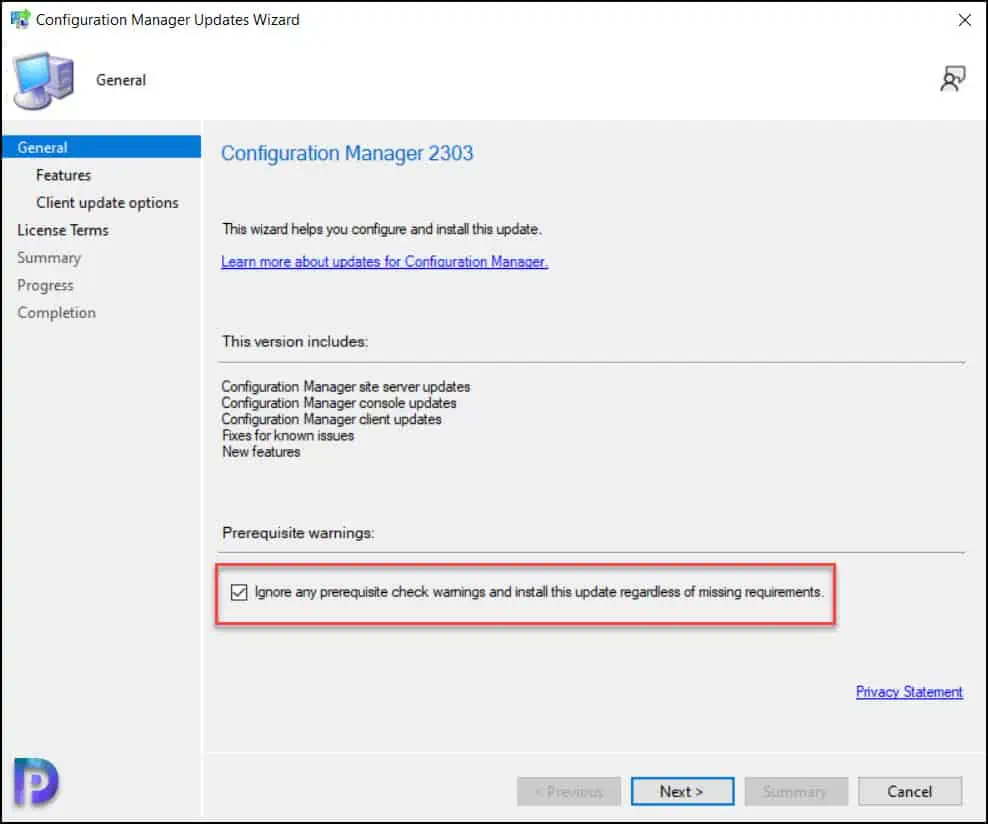Select Progress step in the sidebar
Image resolution: width=988 pixels, height=824 pixels.
pyautogui.click(x=45, y=285)
